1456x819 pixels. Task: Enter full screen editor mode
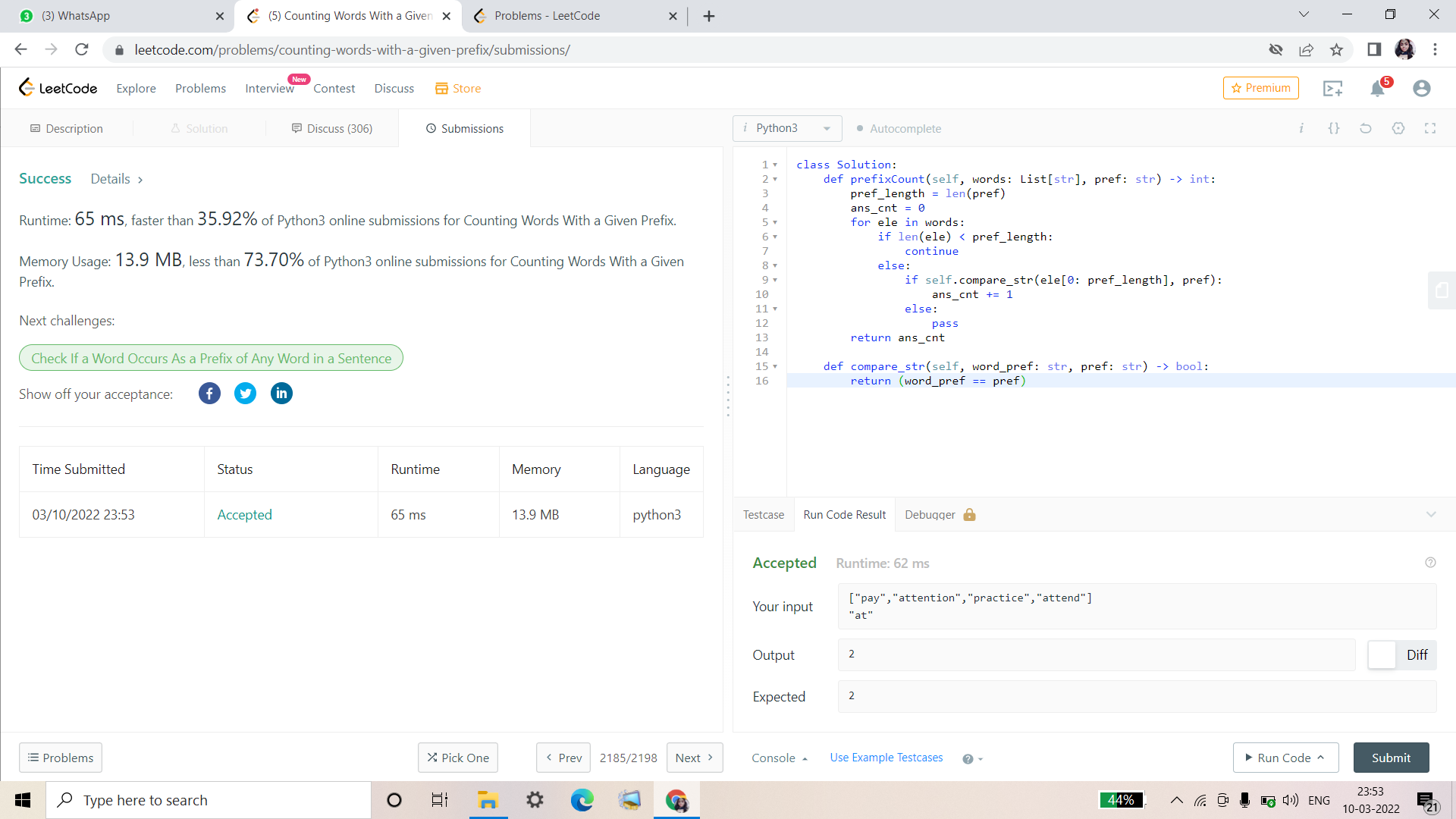coord(1430,128)
